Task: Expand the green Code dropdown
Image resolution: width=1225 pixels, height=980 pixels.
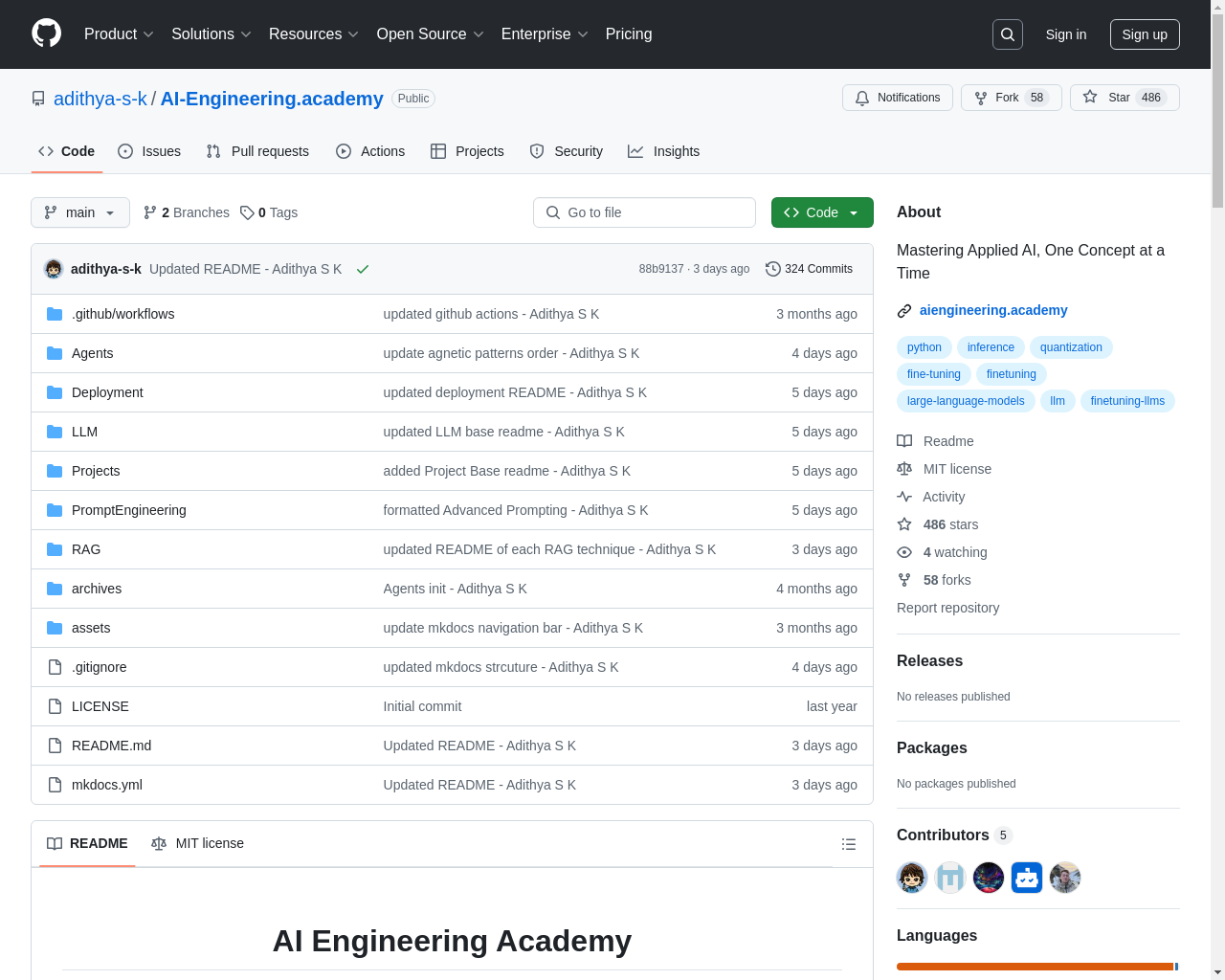Action: (822, 212)
